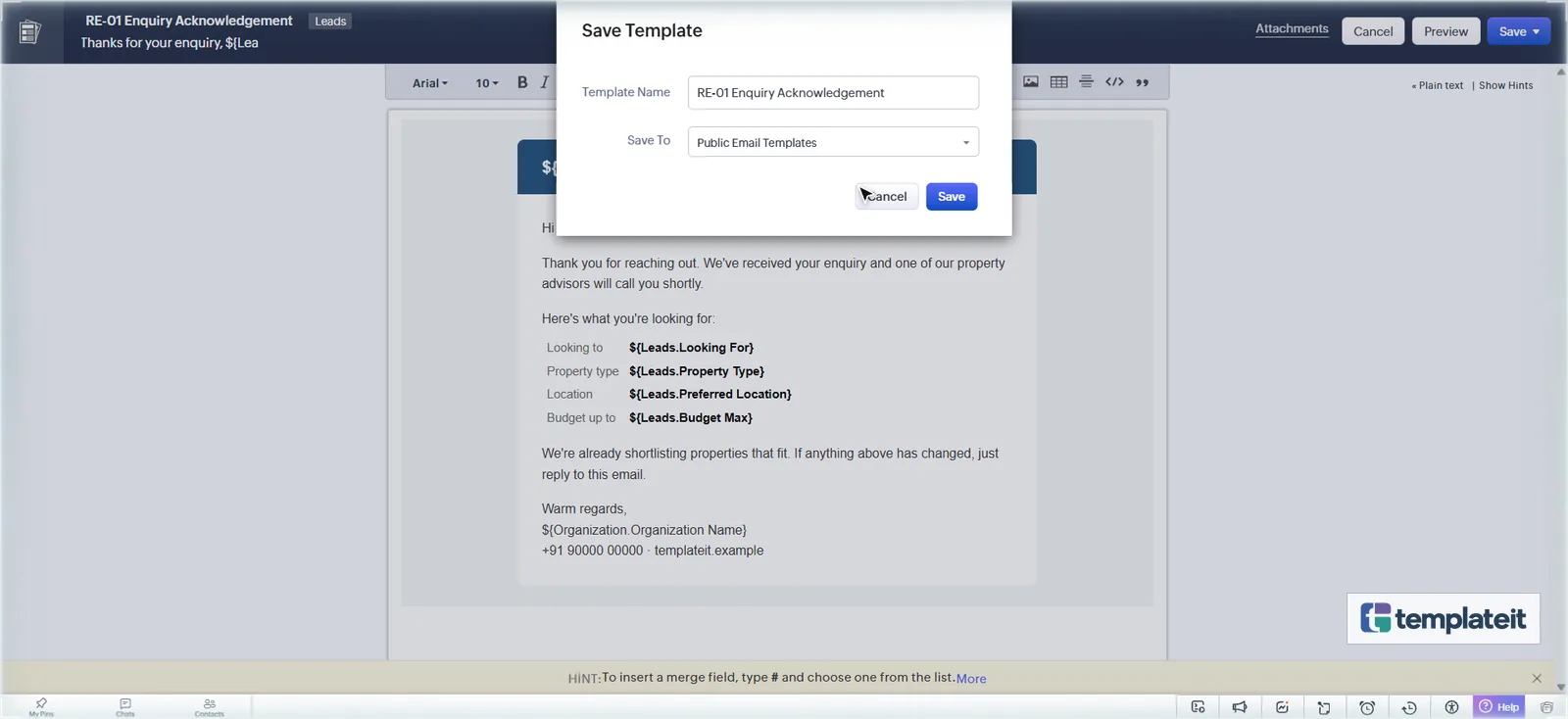Click the sticky note icon in the bottom bar
This screenshot has width=1568, height=719.
(1324, 707)
